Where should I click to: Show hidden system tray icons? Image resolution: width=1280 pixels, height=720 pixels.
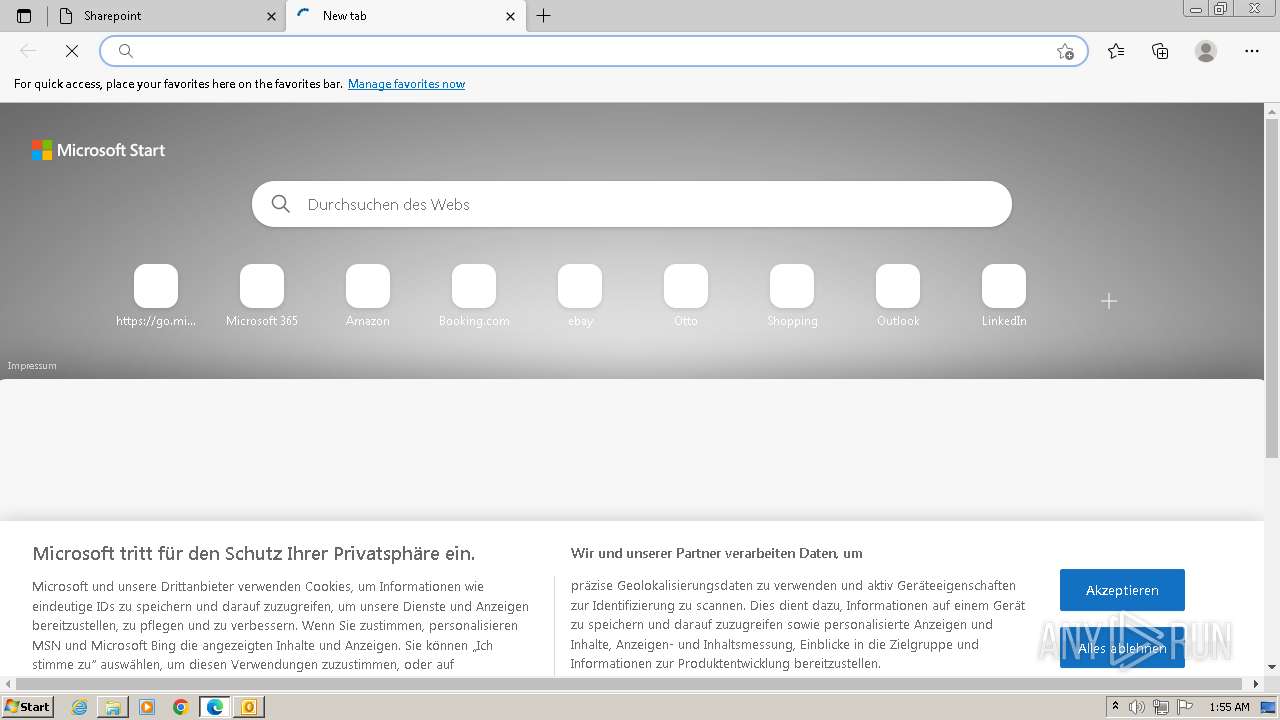1116,707
